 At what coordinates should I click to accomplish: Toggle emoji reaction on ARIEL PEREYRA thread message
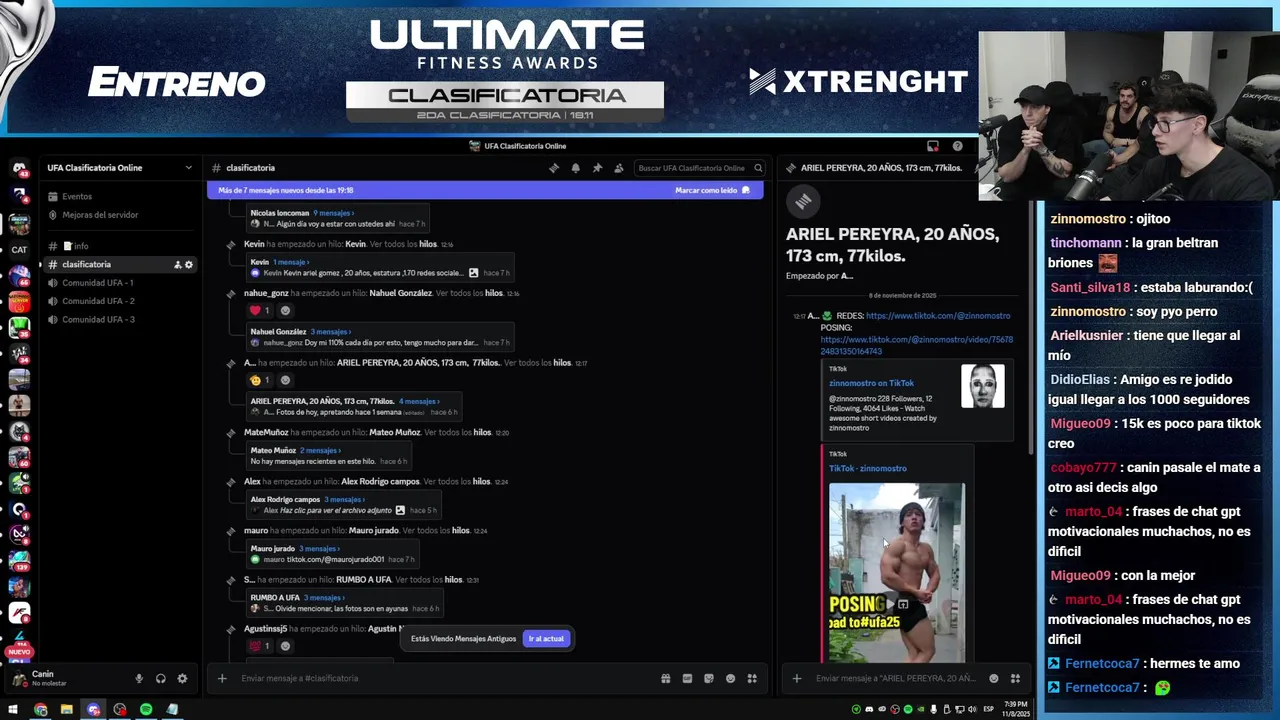click(260, 380)
